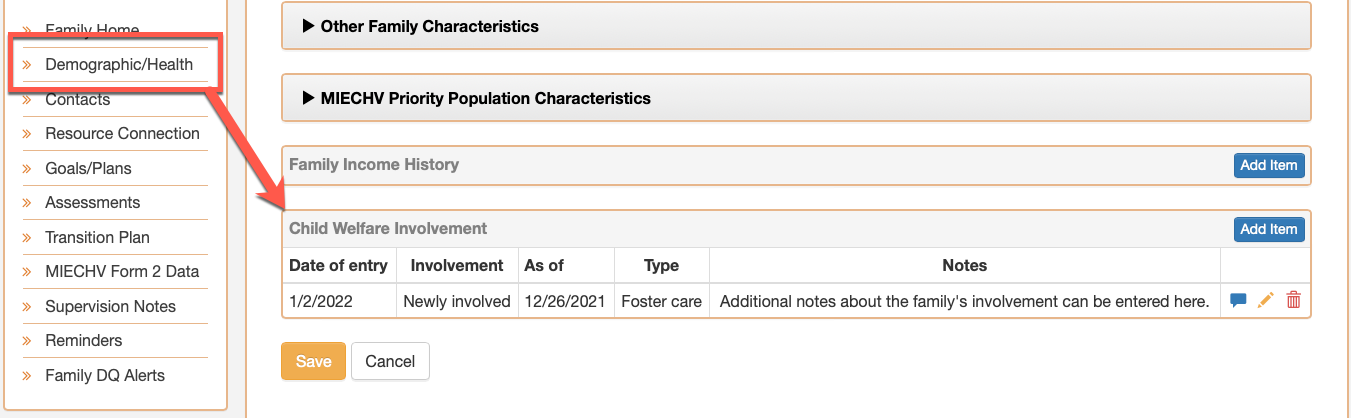Open Assessments sidebar link
The image size is (1351, 418).
click(92, 203)
